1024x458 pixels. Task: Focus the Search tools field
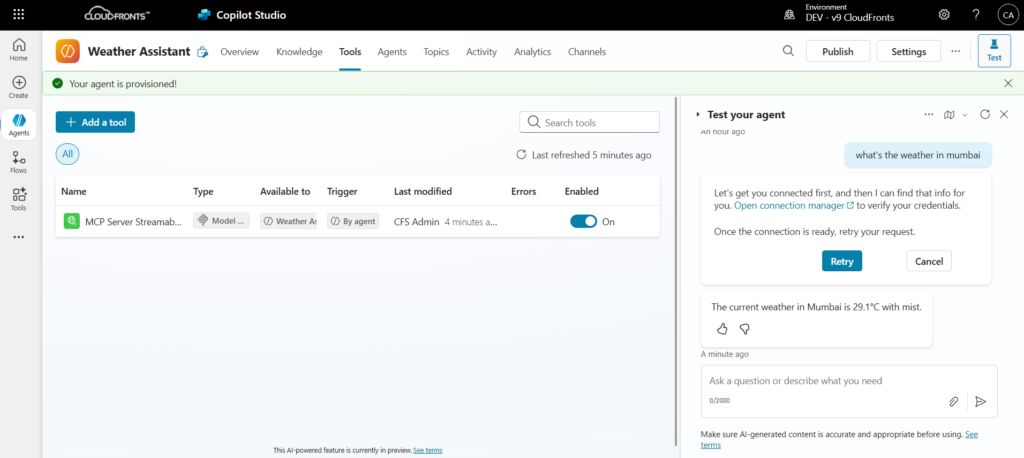[x=589, y=122]
